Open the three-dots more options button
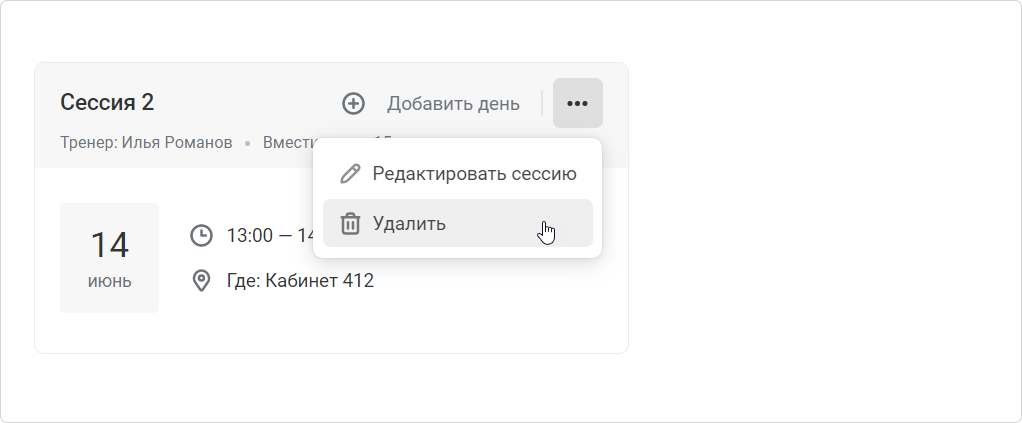The height and width of the screenshot is (423, 1022). coord(577,103)
